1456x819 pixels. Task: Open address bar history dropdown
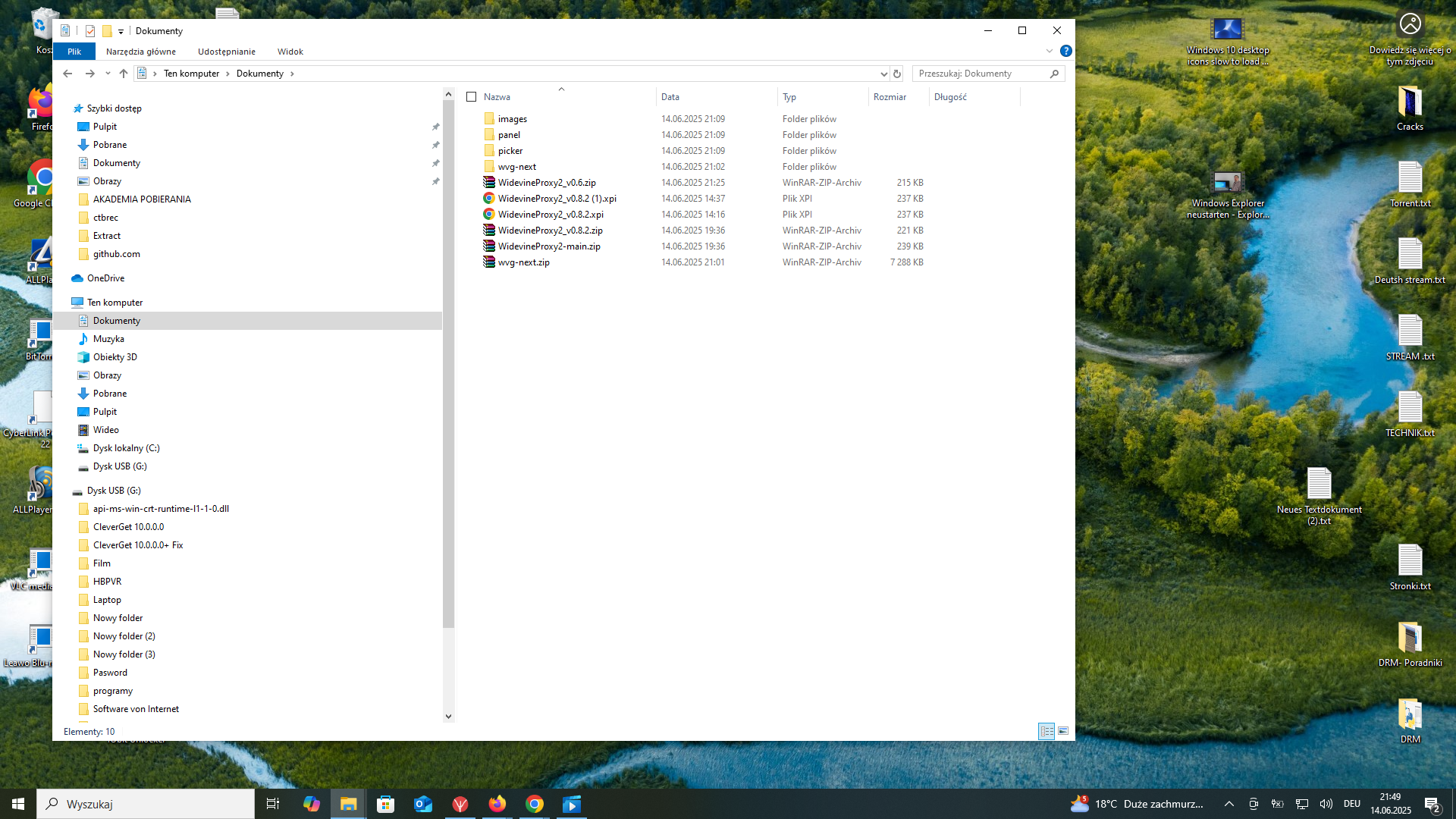tap(883, 74)
